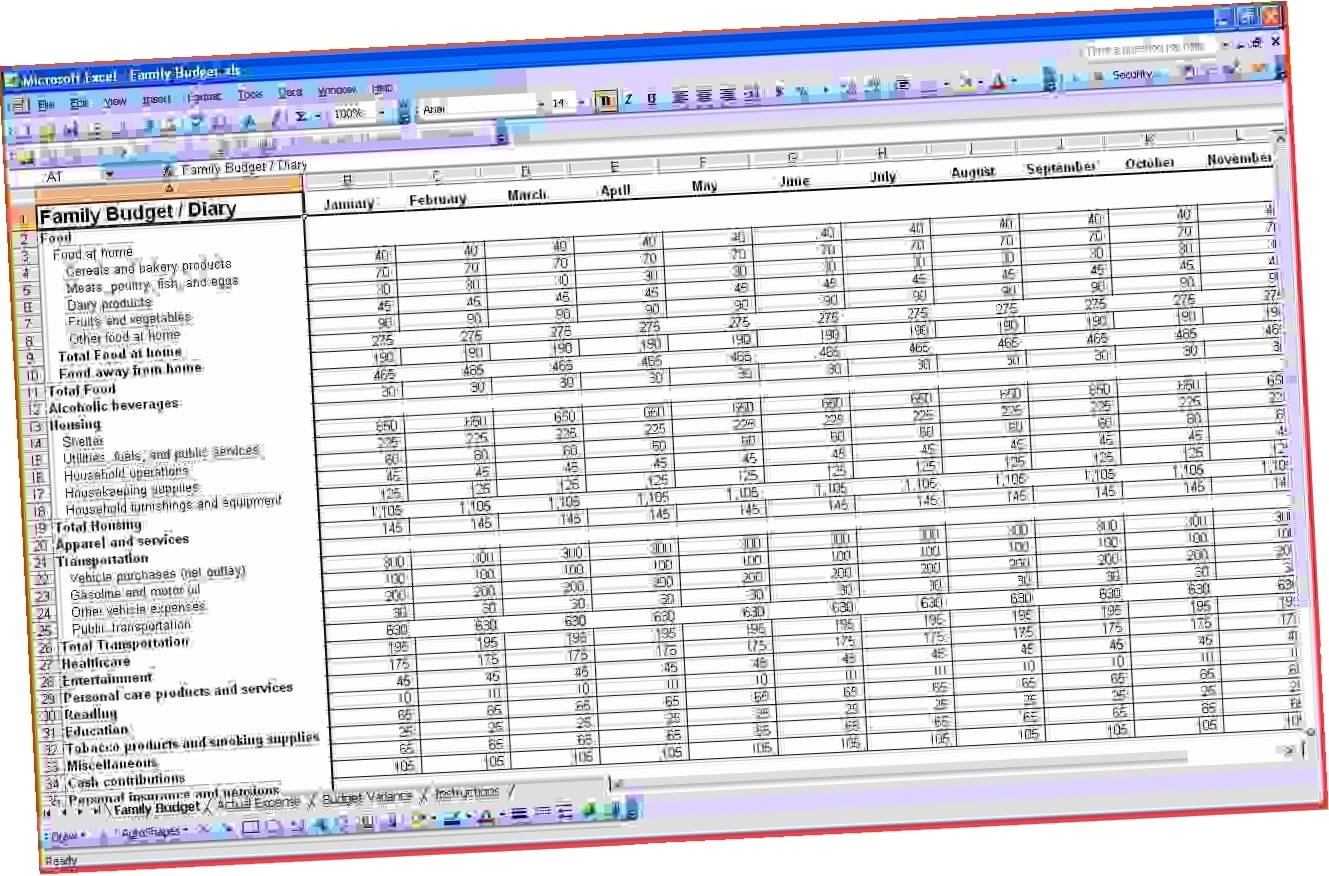The width and height of the screenshot is (1329, 876).
Task: Toggle italic formatting
Action: (x=627, y=100)
